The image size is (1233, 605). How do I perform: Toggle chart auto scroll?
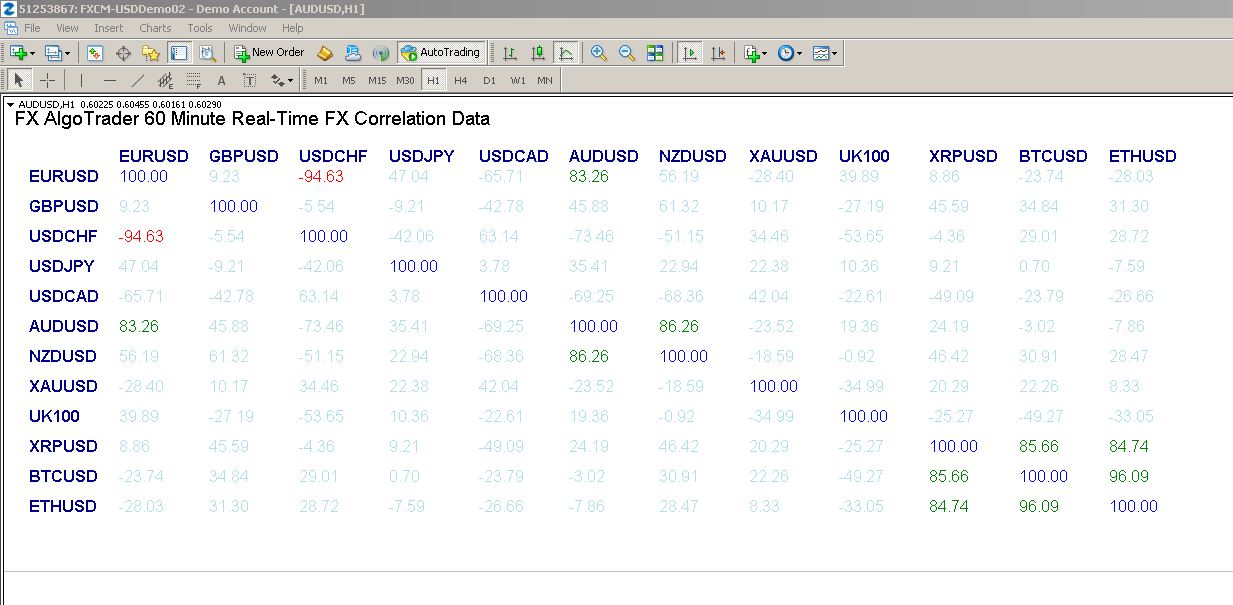[689, 53]
